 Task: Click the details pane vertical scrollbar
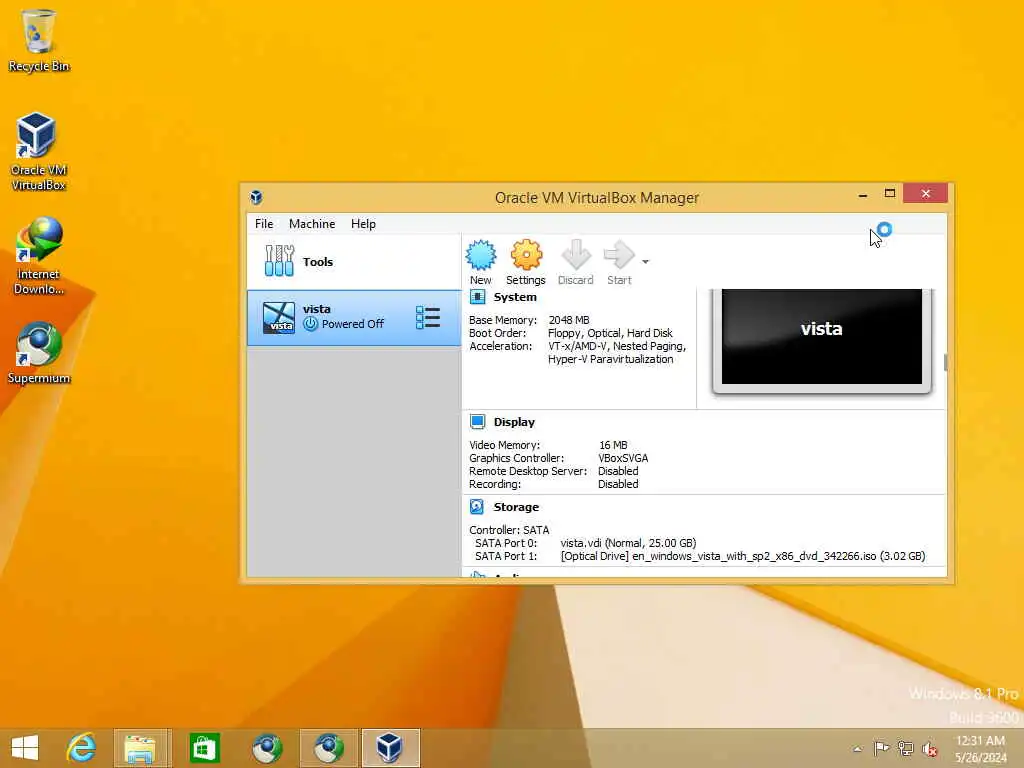point(945,362)
